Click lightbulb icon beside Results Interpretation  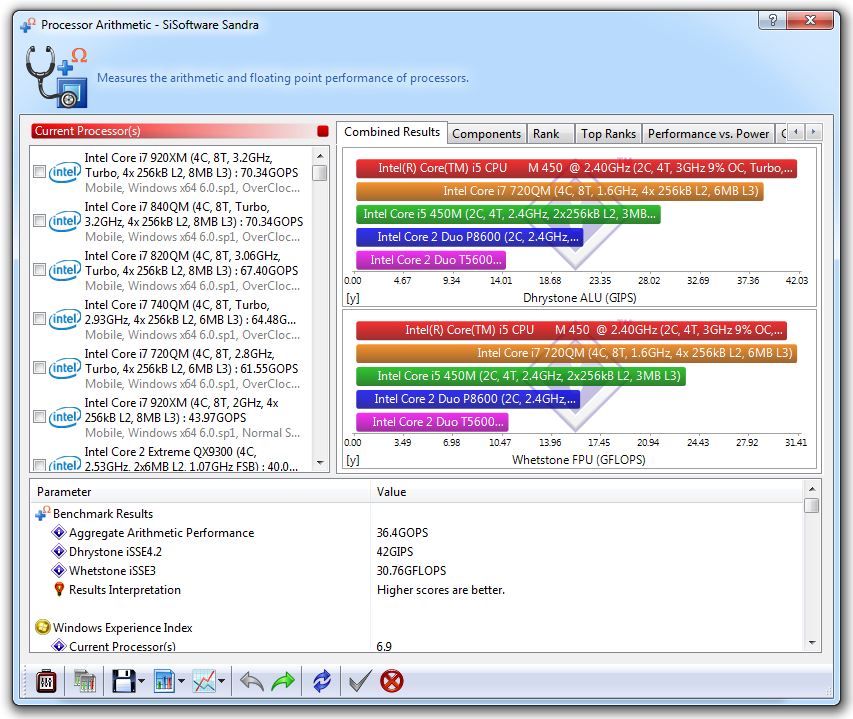click(59, 589)
